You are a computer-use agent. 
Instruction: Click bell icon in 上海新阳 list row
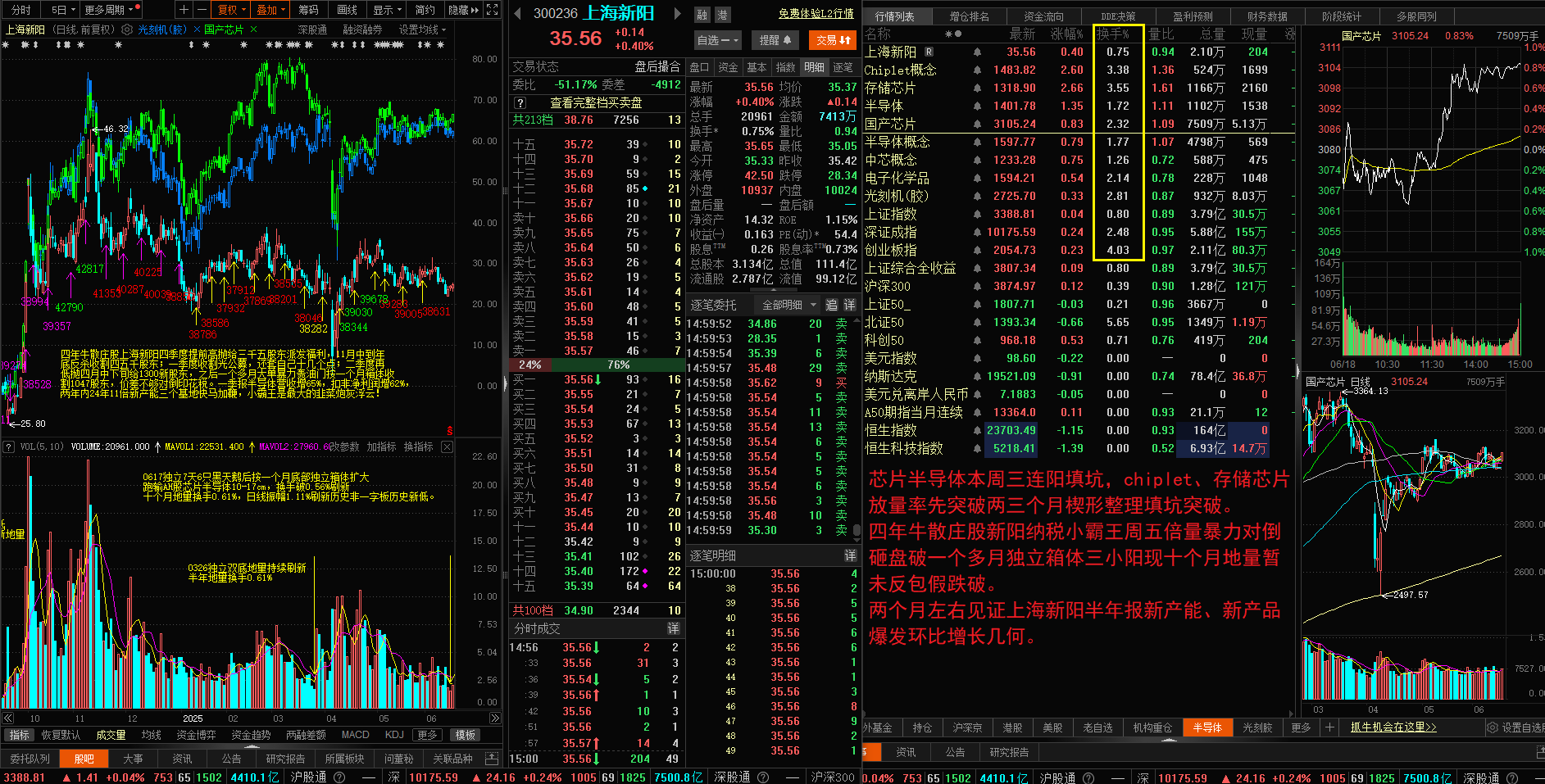coord(977,52)
